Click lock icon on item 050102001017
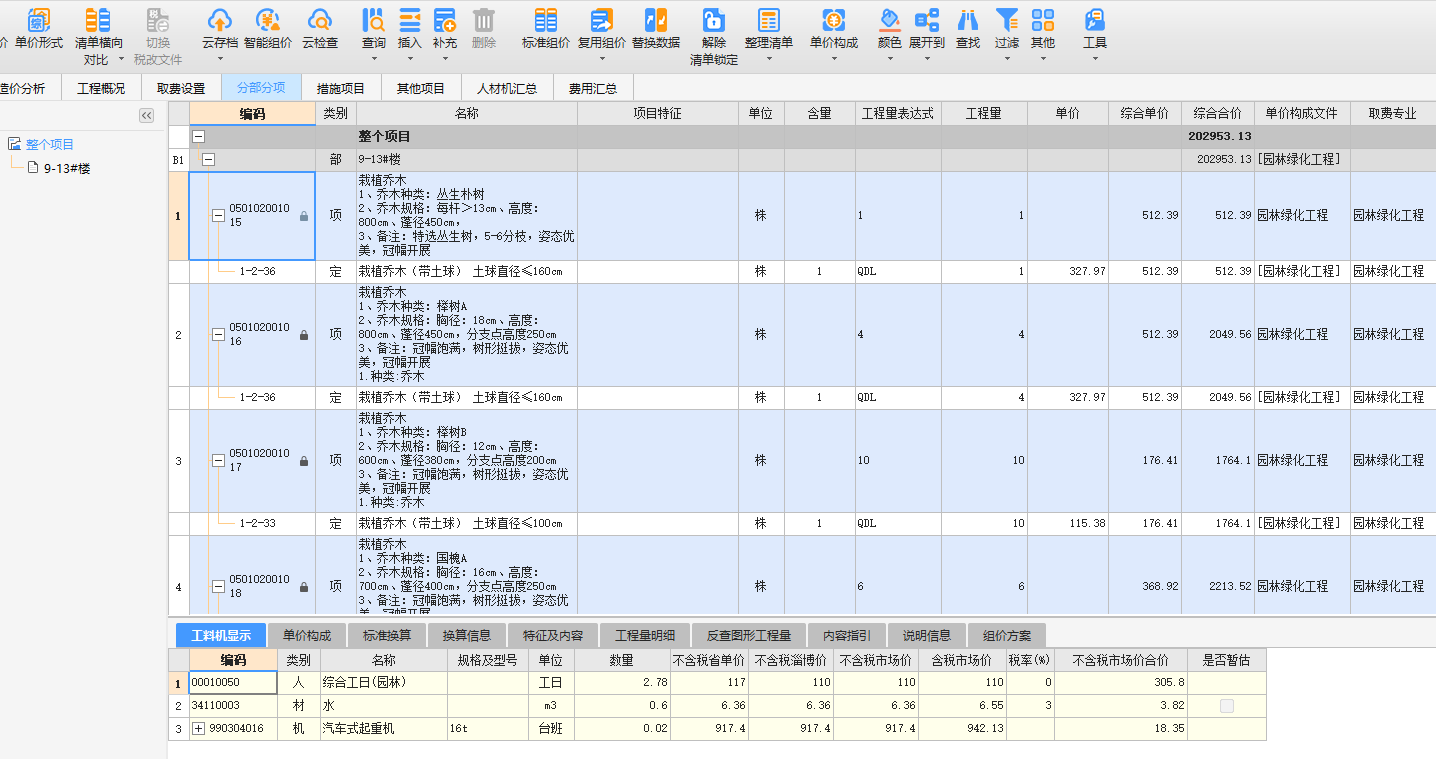1436x759 pixels. coord(304,461)
